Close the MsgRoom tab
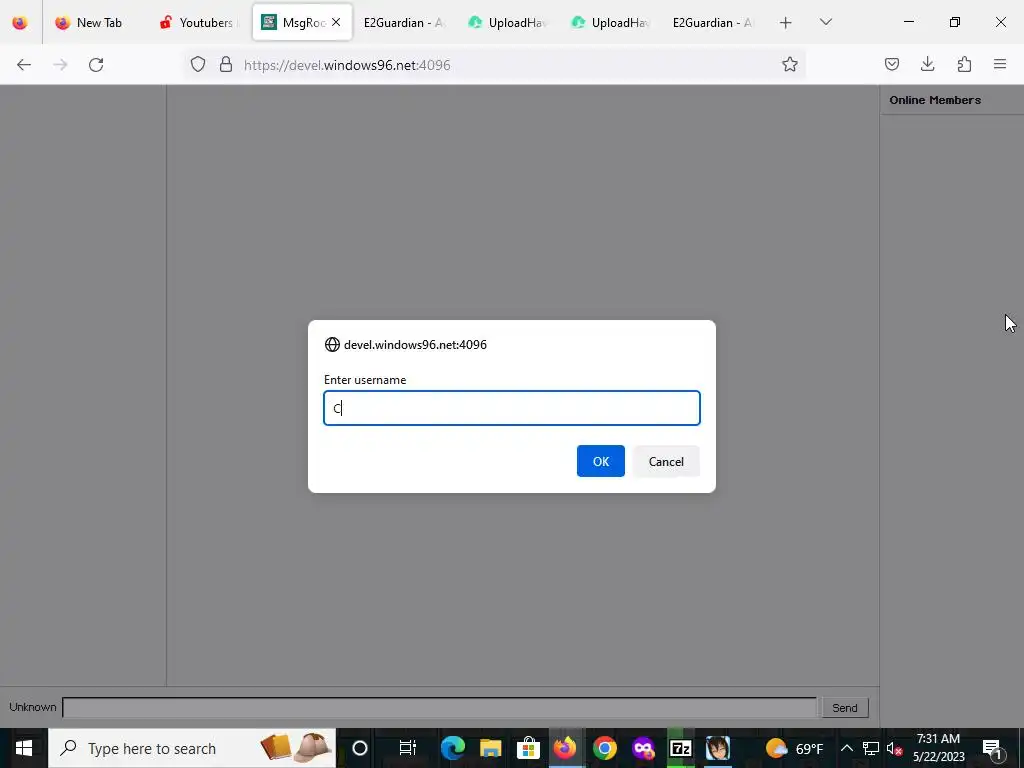Screen dimensions: 1024x768 (x=336, y=22)
